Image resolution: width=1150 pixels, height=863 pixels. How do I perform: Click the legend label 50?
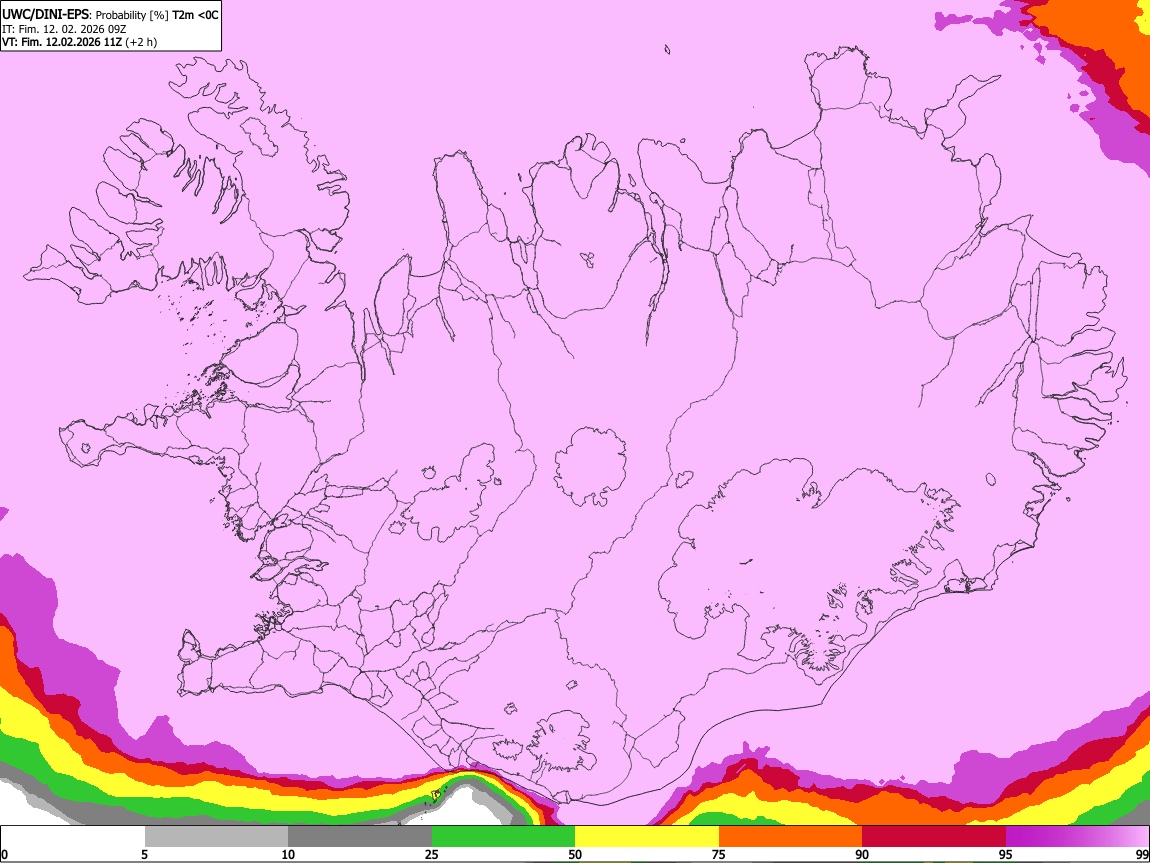(x=575, y=854)
